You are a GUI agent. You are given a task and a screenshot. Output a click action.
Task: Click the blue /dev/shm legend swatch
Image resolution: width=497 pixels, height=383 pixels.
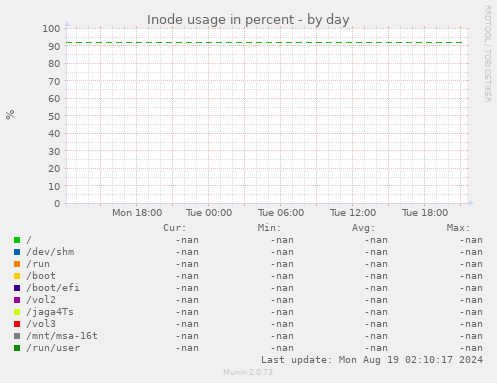click(17, 252)
